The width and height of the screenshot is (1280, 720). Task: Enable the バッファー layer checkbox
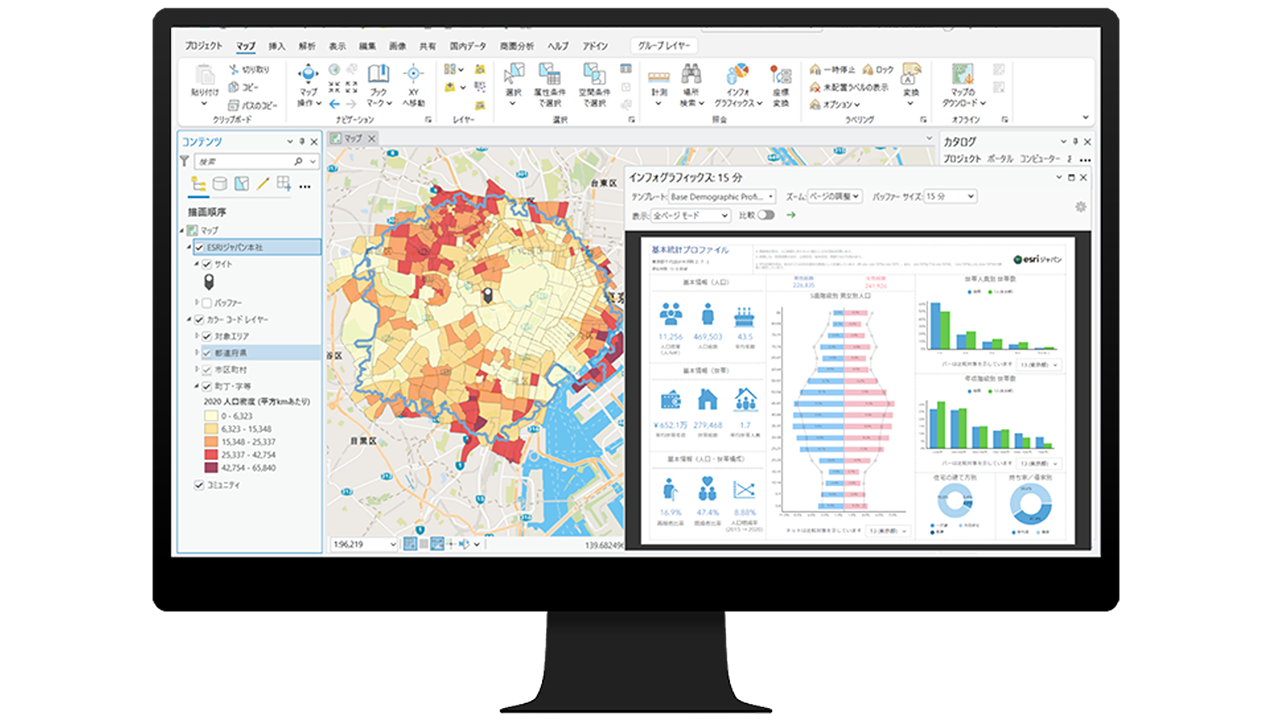tap(207, 302)
